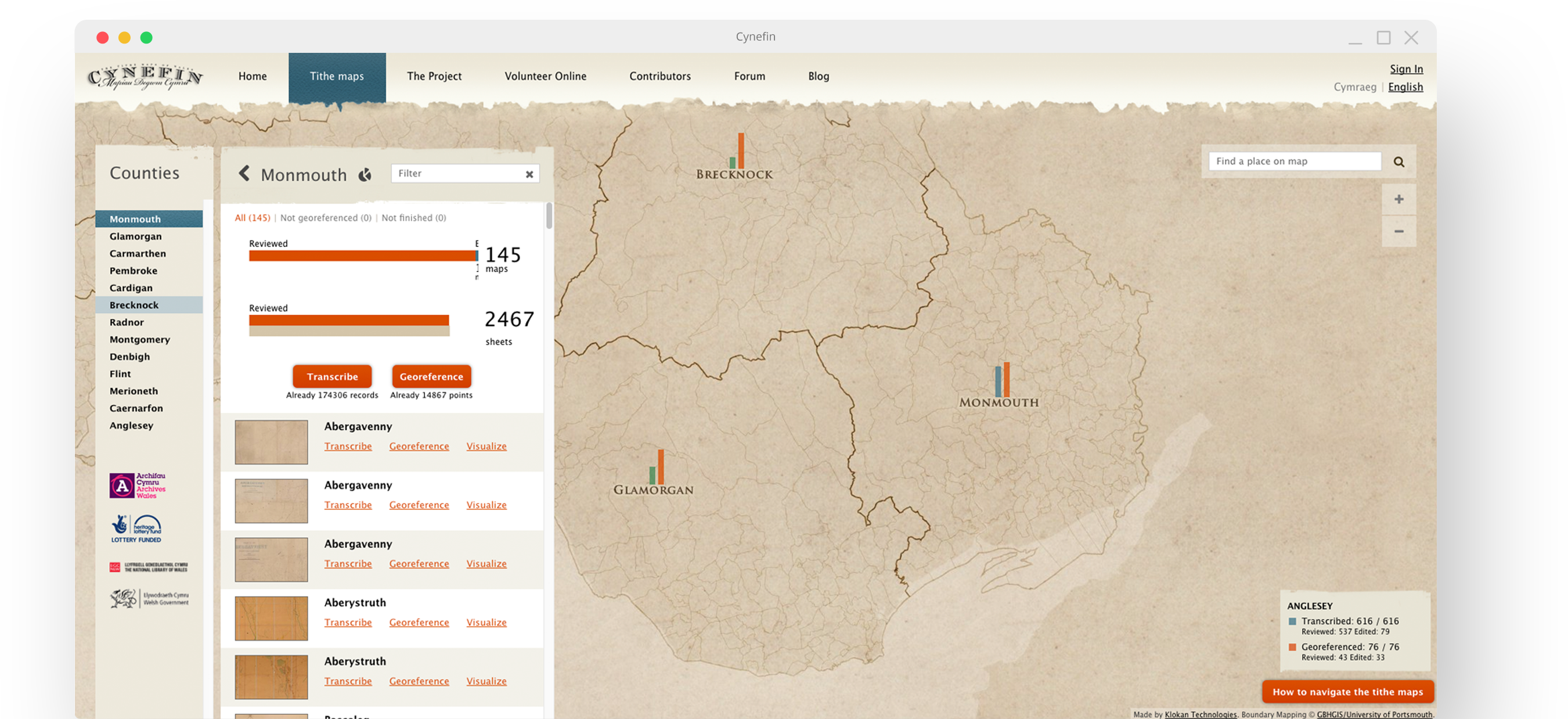The width and height of the screenshot is (1568, 719).
Task: Select Brecknock in Counties list
Action: click(x=149, y=305)
